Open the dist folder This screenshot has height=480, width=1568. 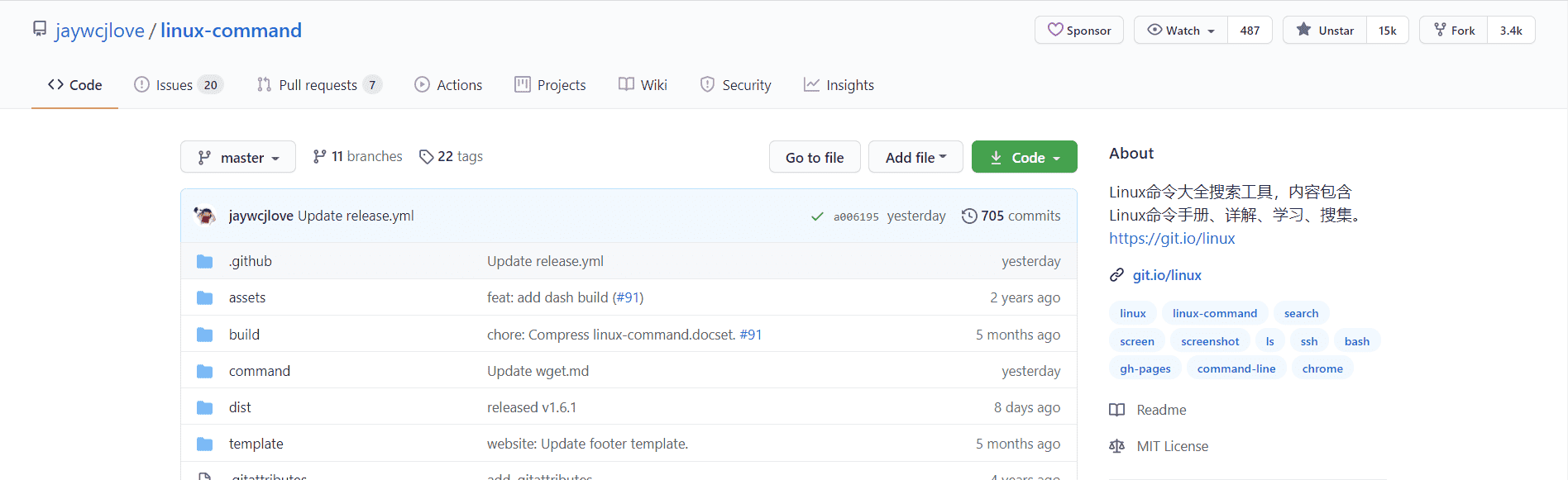point(240,407)
